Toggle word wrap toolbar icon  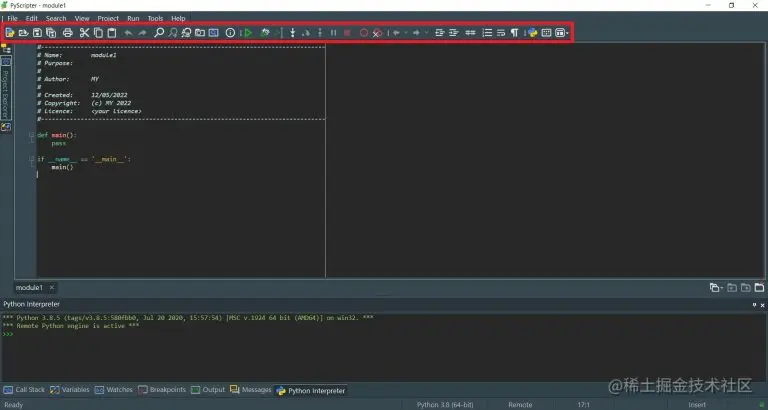point(501,33)
